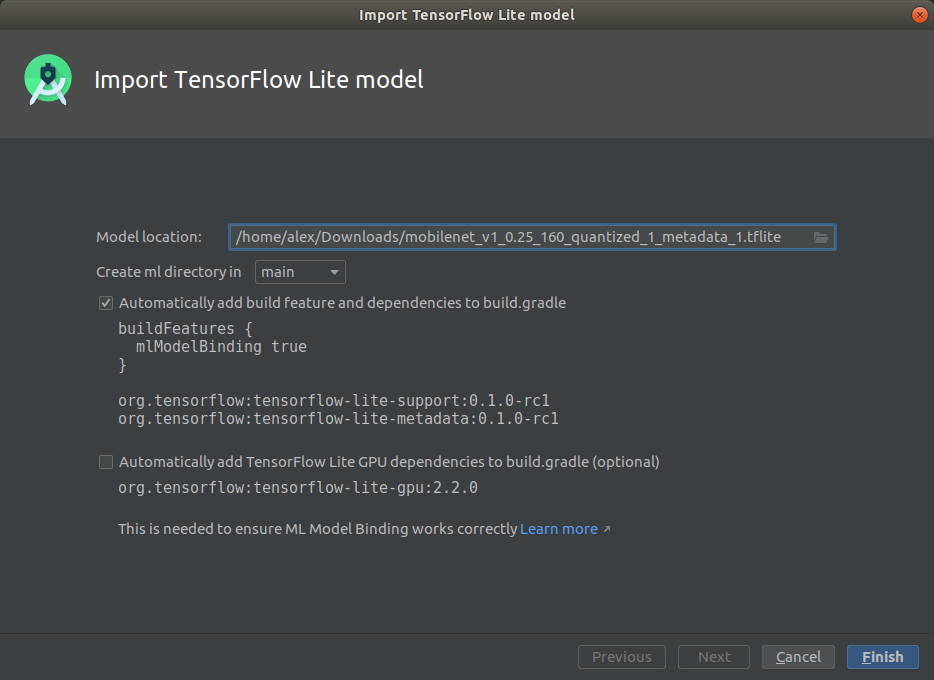Click the Android Studio robot logo

pos(47,79)
